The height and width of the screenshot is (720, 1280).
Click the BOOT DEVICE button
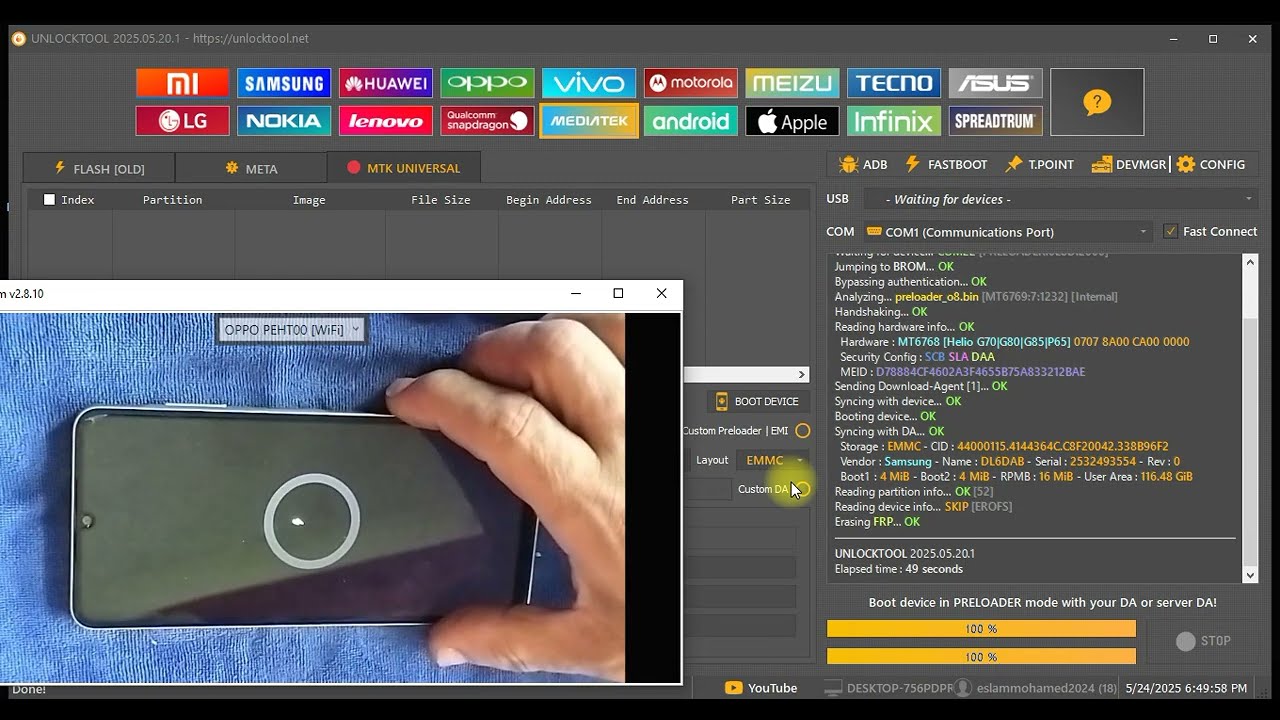[759, 402]
